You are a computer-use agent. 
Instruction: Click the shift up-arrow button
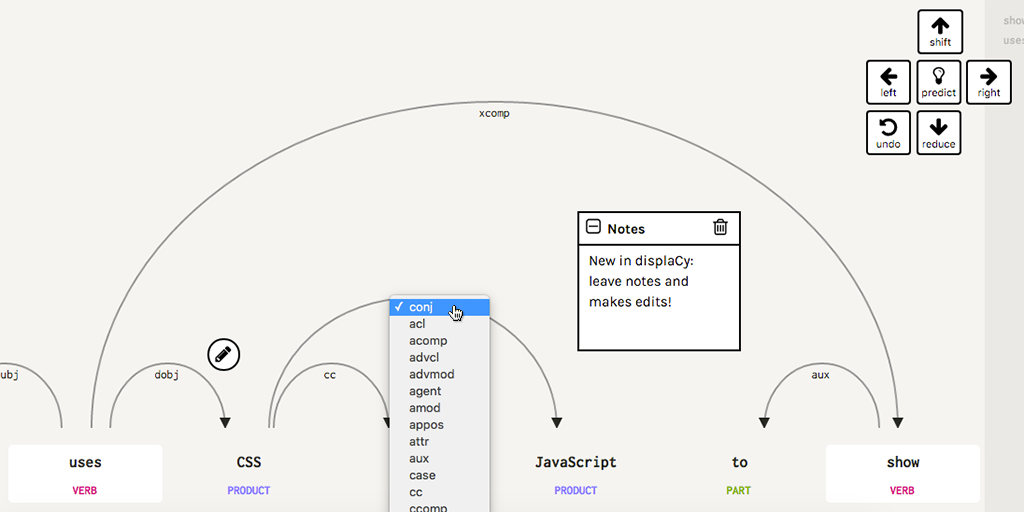click(940, 31)
